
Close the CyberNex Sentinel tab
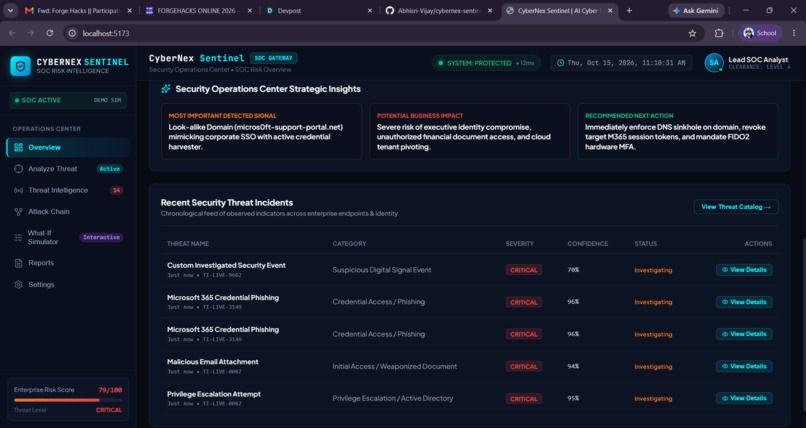coord(610,10)
